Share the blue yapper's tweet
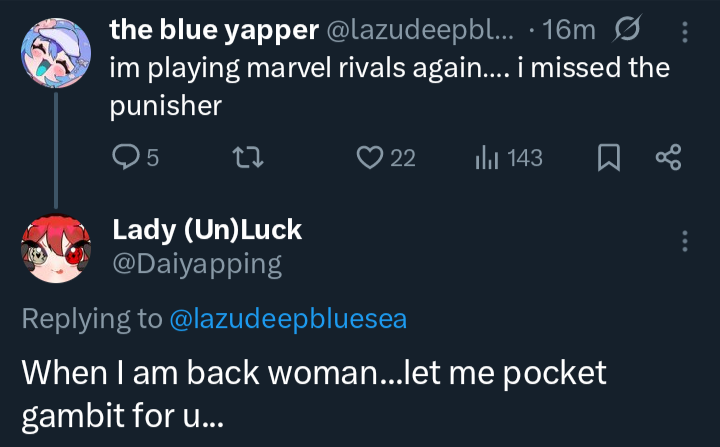720x447 pixels. pyautogui.click(x=667, y=157)
